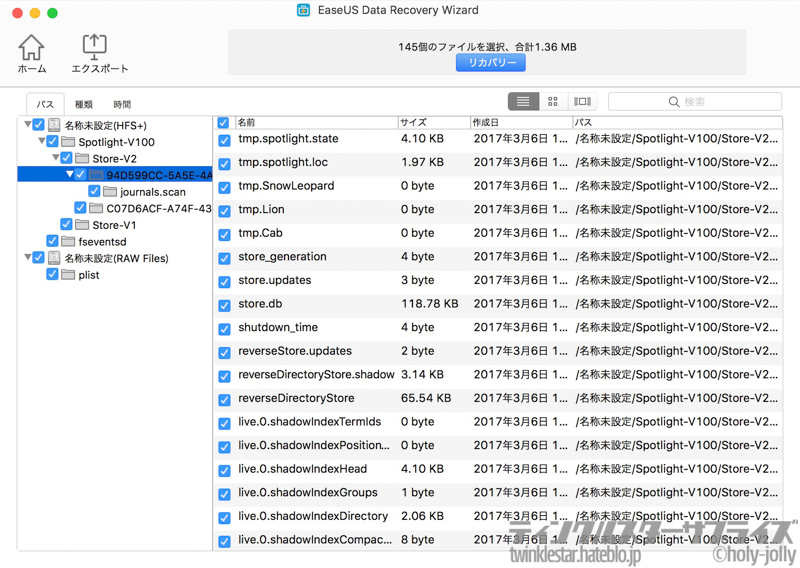800x568 pixels.
Task: Uncheck fseventsd tree checkbox
Action: [x=52, y=240]
